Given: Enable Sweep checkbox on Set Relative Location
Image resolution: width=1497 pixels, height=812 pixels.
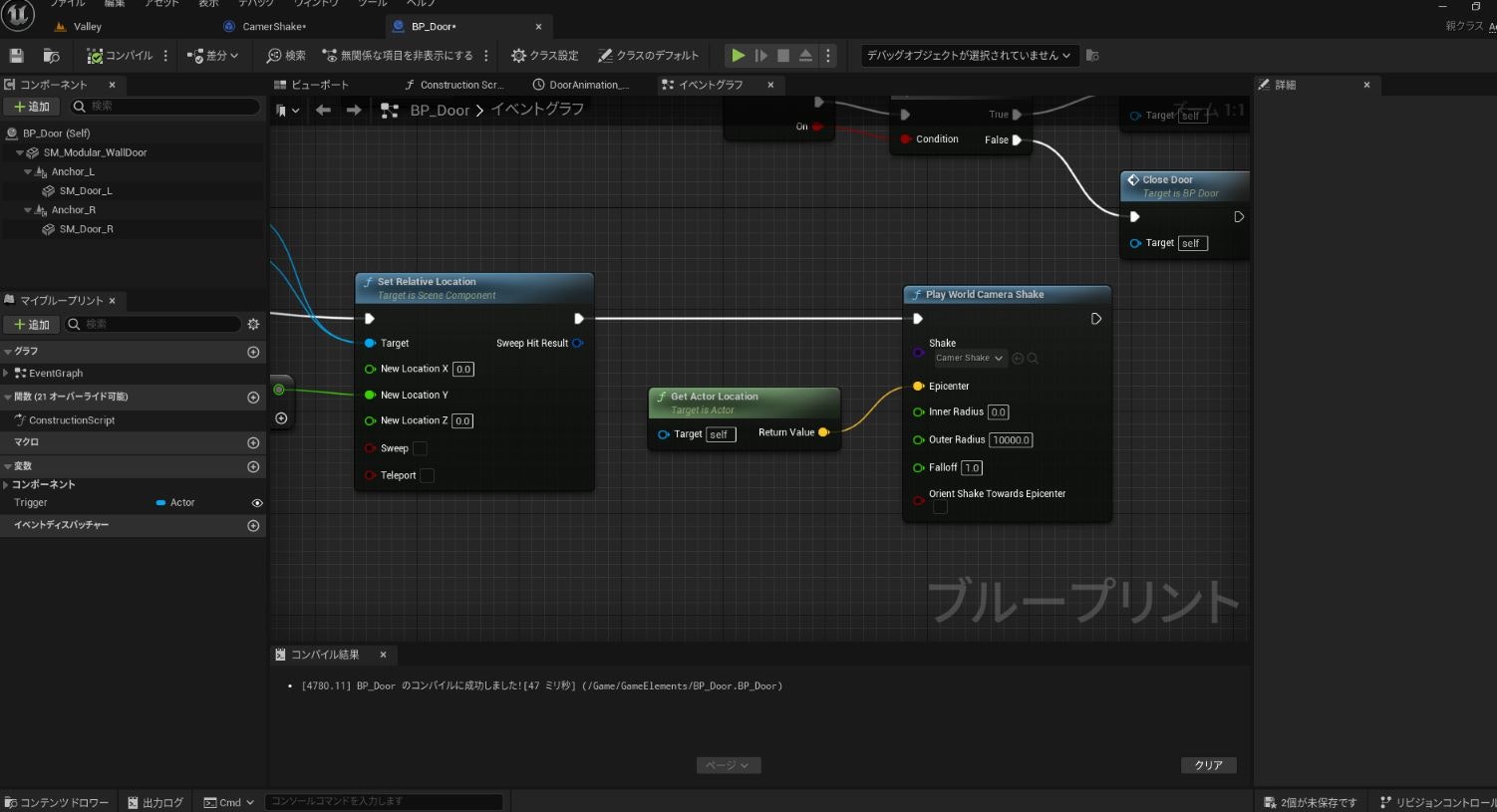Looking at the screenshot, I should pos(421,448).
